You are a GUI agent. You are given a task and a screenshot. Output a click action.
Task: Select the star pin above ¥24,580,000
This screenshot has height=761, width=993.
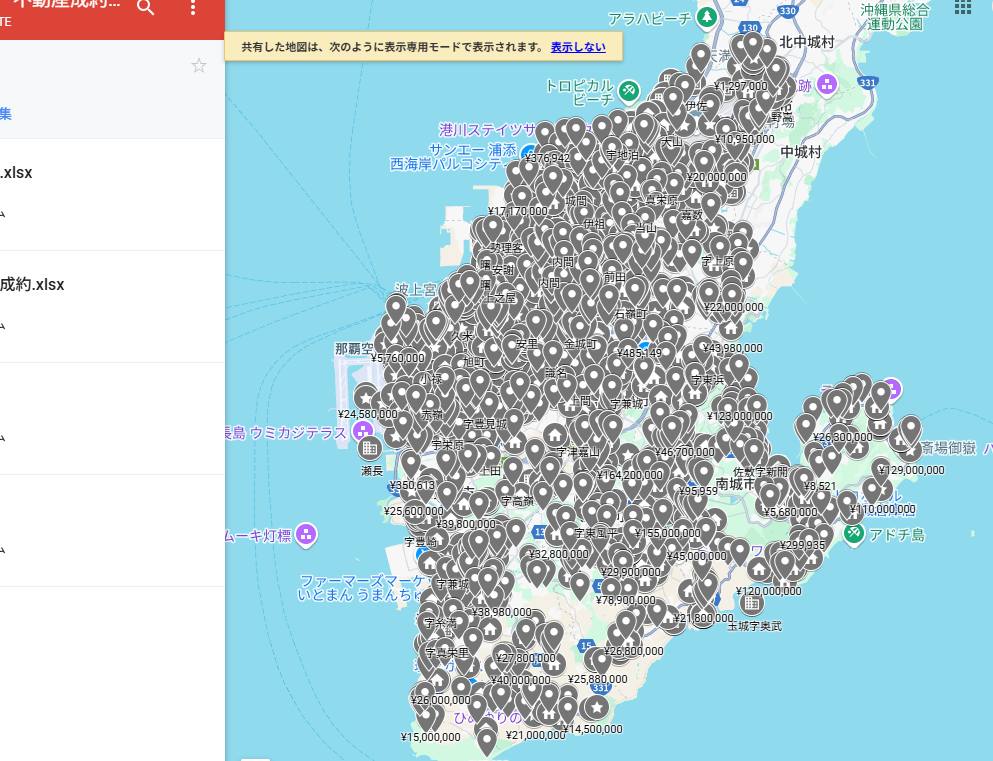pyautogui.click(x=365, y=398)
